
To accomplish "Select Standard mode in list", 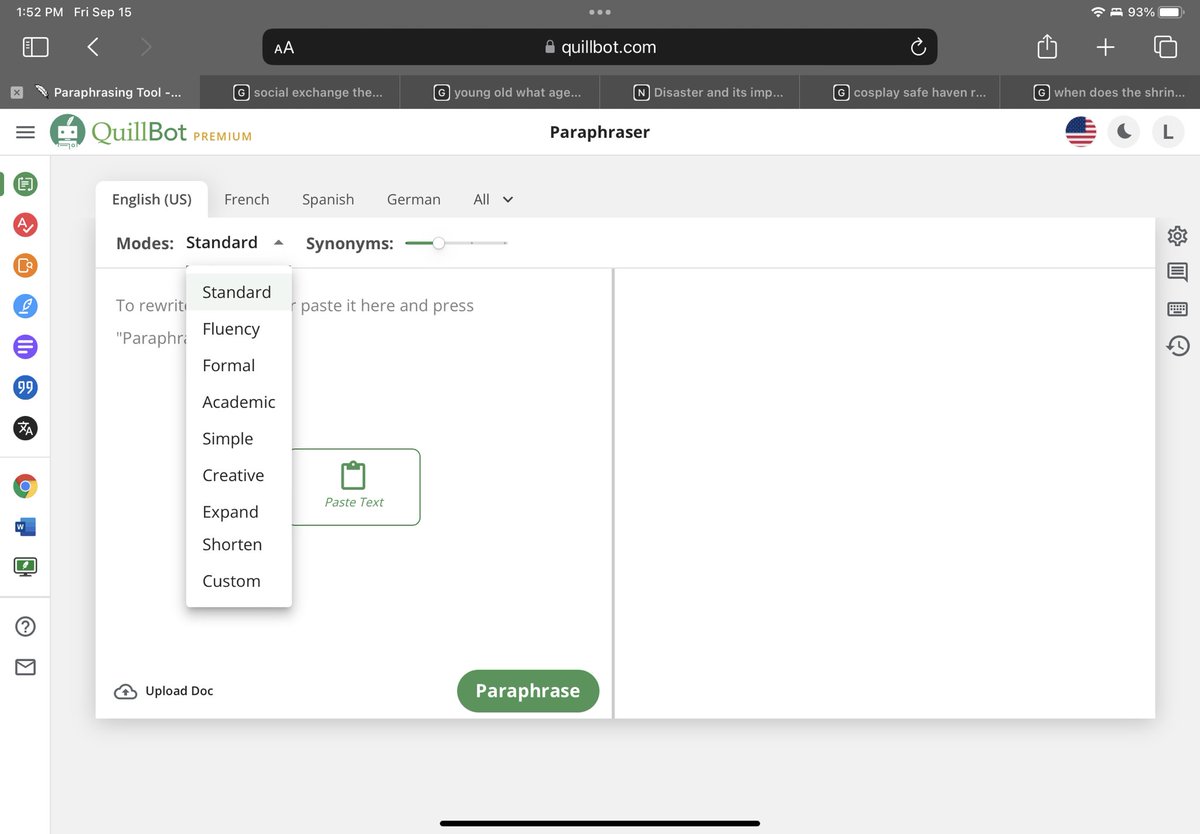I will pos(238,292).
